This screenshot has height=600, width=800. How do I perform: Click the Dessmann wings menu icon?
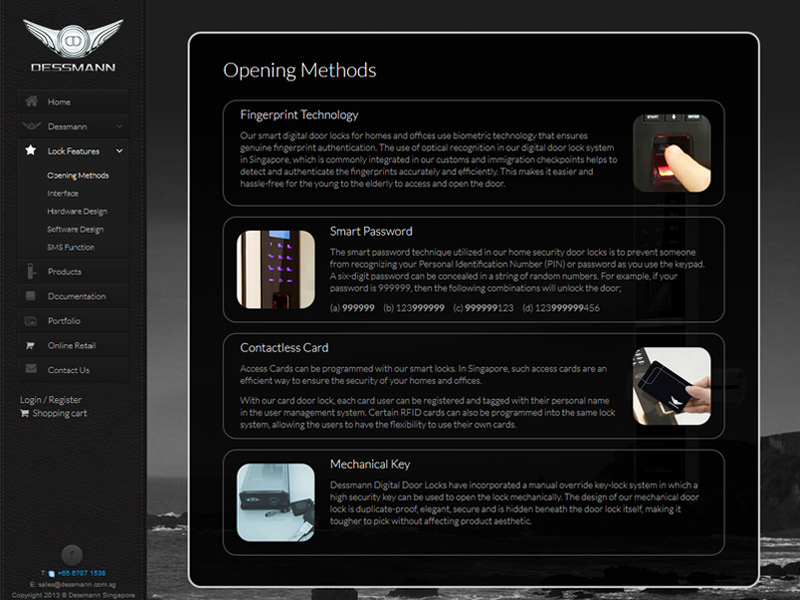[x=31, y=126]
